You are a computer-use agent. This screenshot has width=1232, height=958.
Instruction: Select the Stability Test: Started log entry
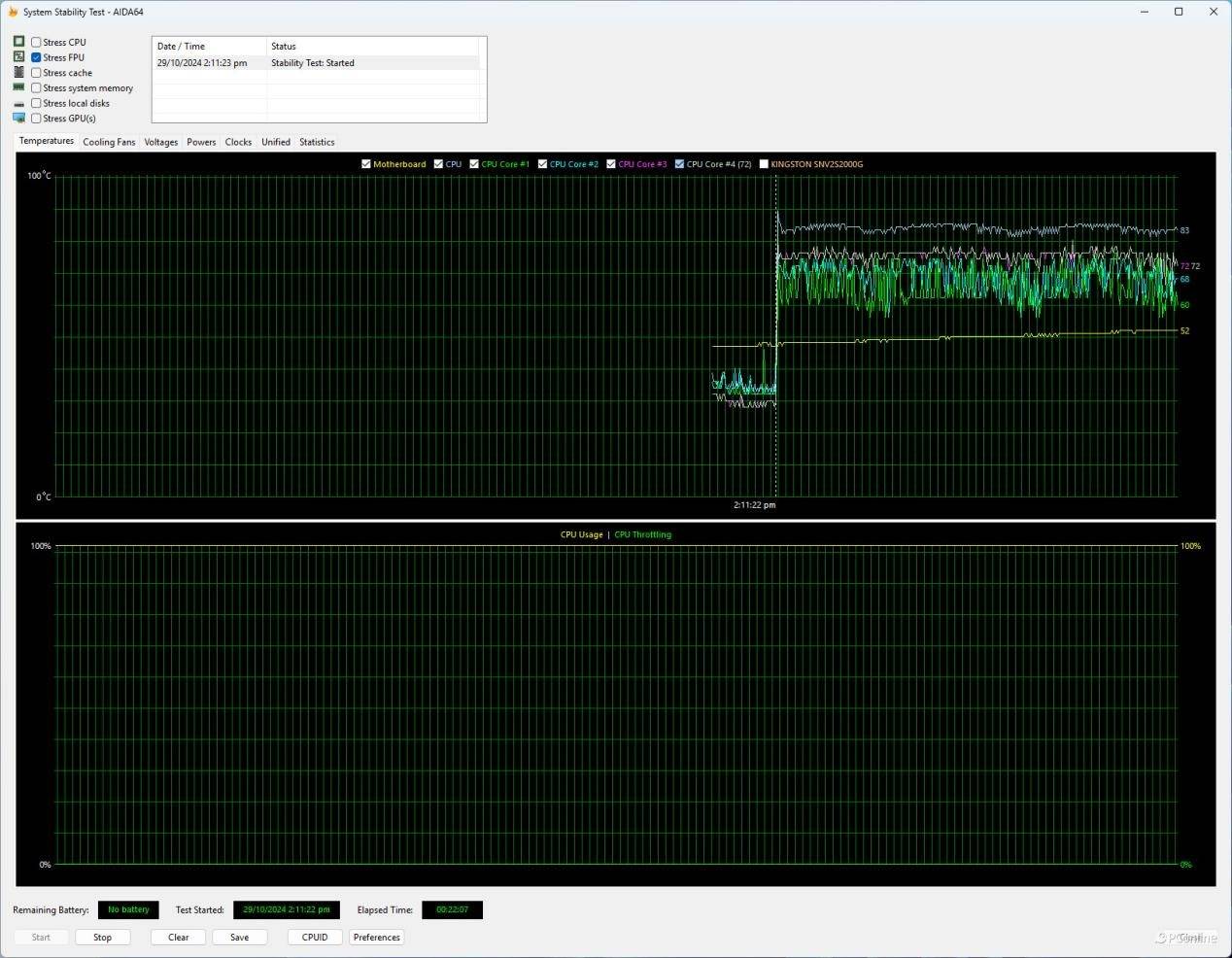pos(312,63)
